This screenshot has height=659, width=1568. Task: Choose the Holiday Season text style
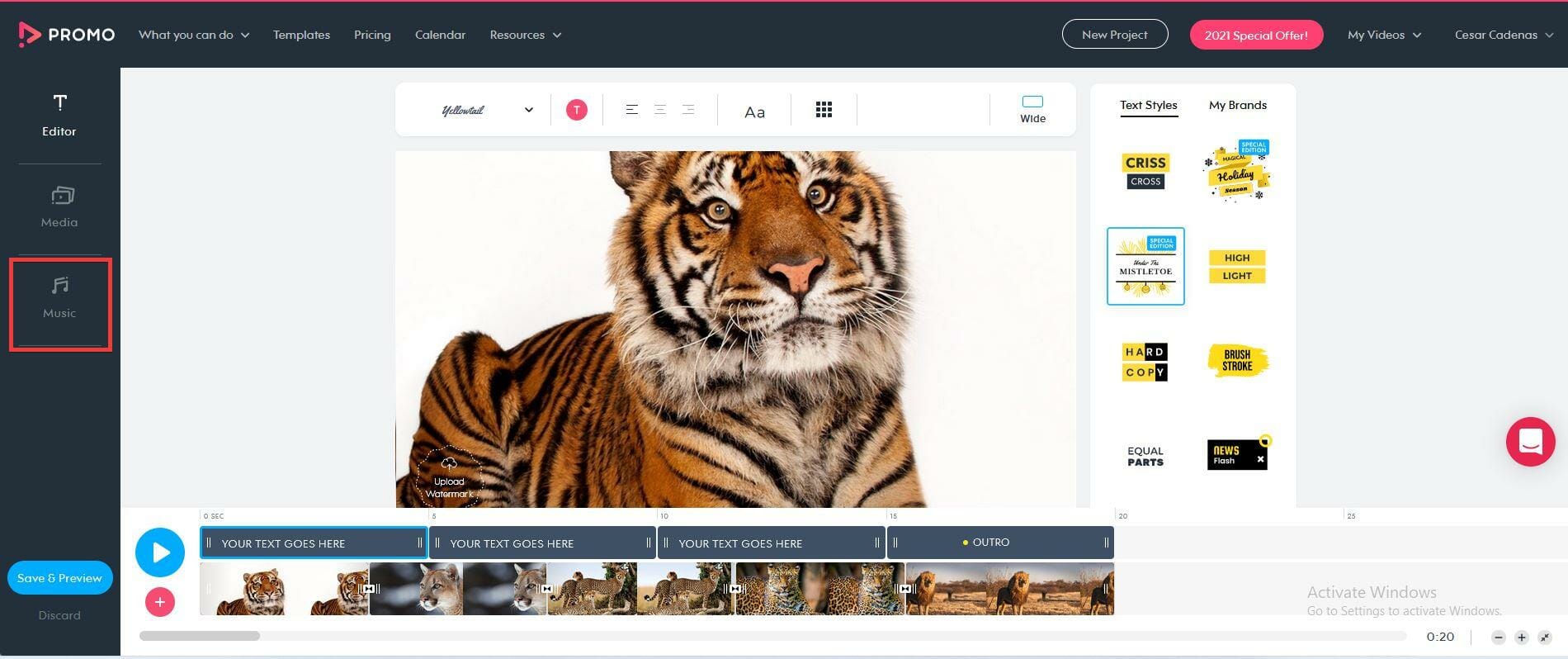point(1236,171)
